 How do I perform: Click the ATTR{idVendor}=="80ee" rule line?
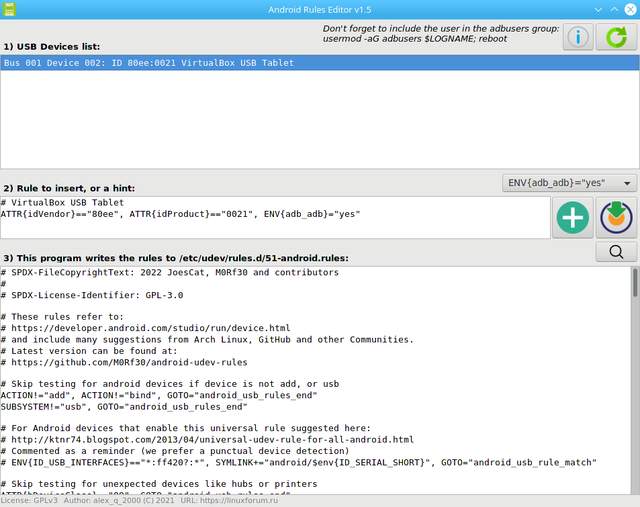tap(180, 214)
